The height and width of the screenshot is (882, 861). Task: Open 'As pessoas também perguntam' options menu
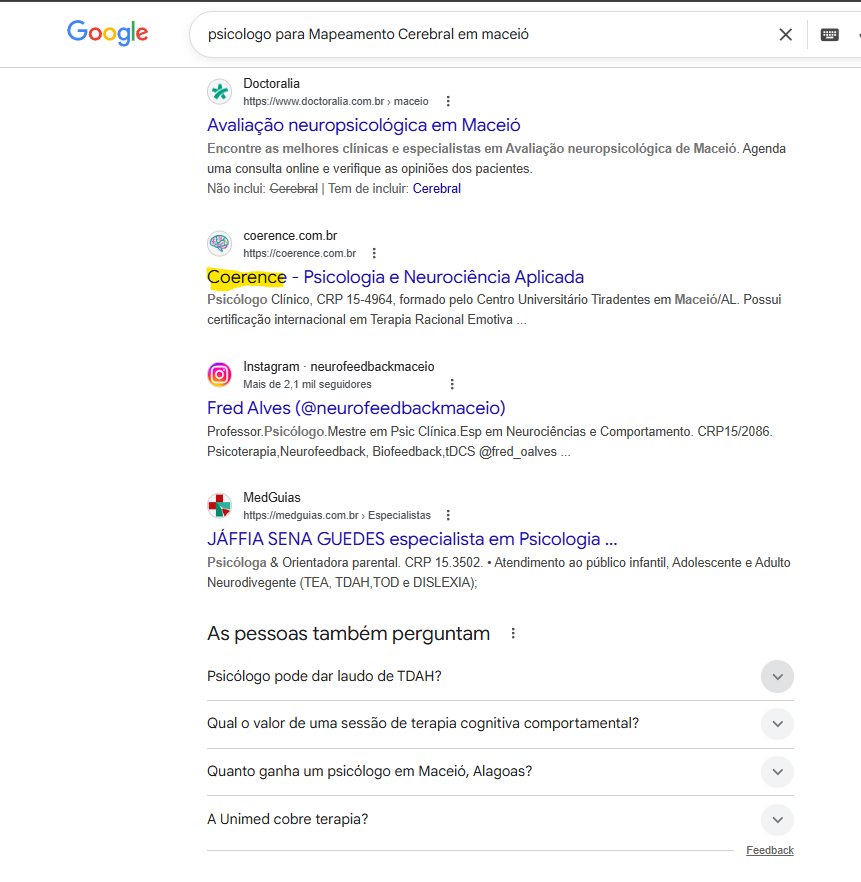click(513, 633)
